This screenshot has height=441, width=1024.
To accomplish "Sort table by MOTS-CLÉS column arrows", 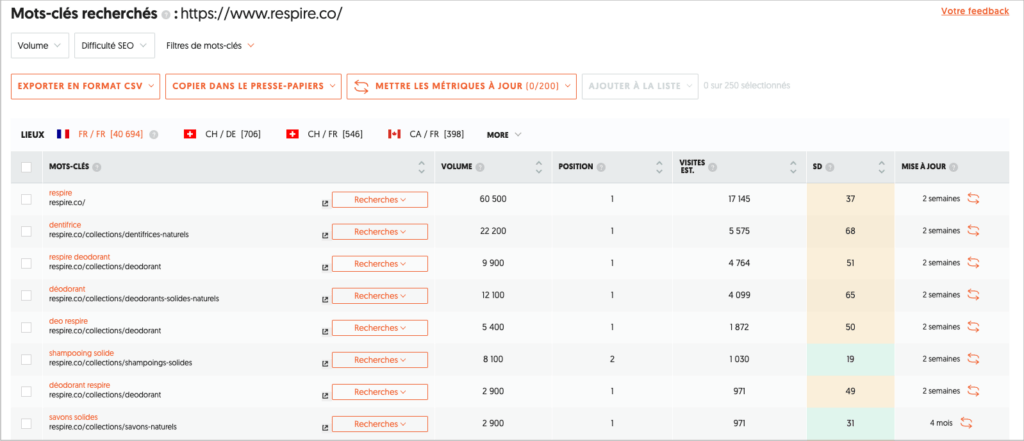I will pos(421,167).
